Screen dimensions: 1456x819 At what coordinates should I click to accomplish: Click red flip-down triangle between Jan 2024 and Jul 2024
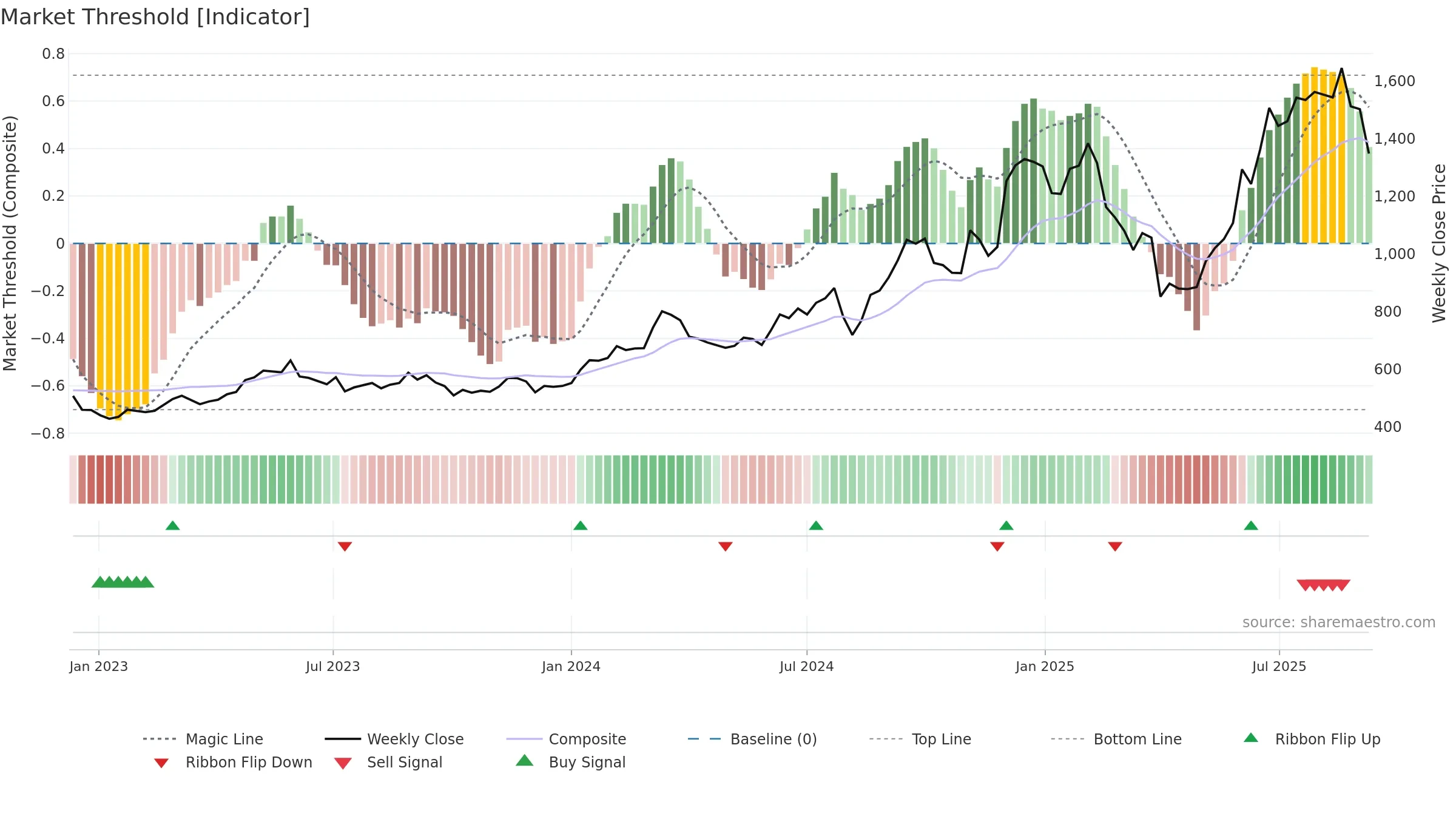pyautogui.click(x=726, y=547)
